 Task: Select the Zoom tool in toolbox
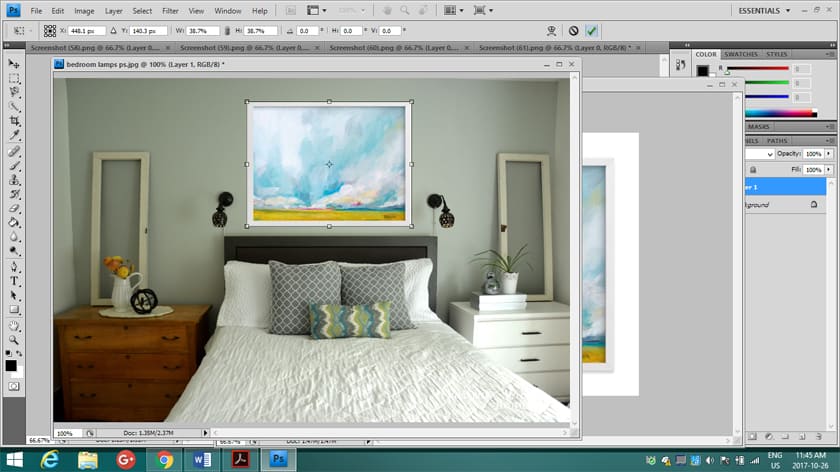click(14, 340)
